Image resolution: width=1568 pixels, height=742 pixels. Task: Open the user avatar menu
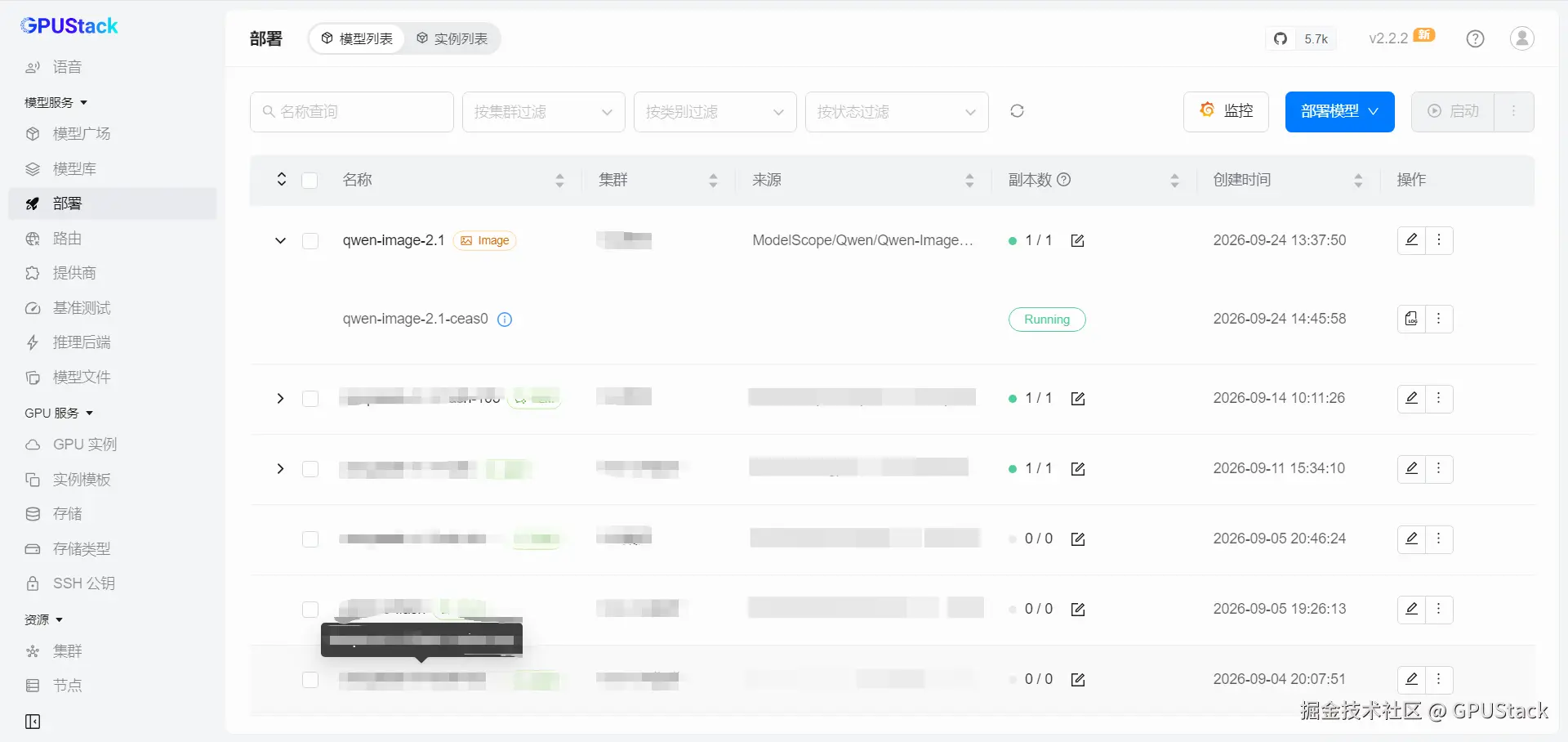coord(1522,38)
